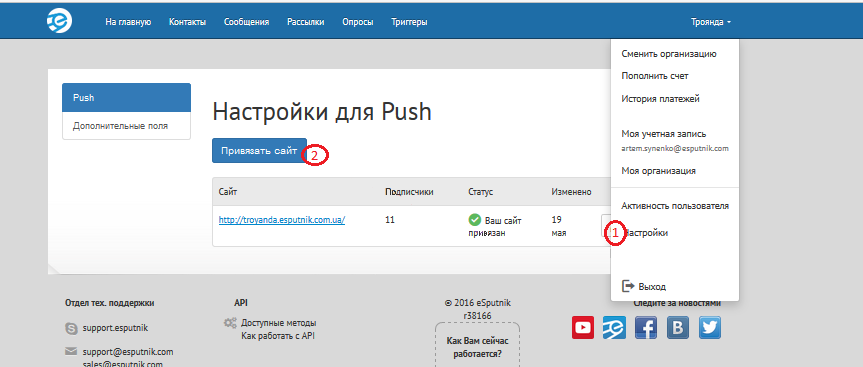
Task: Click the green check status icon
Action: click(x=474, y=220)
